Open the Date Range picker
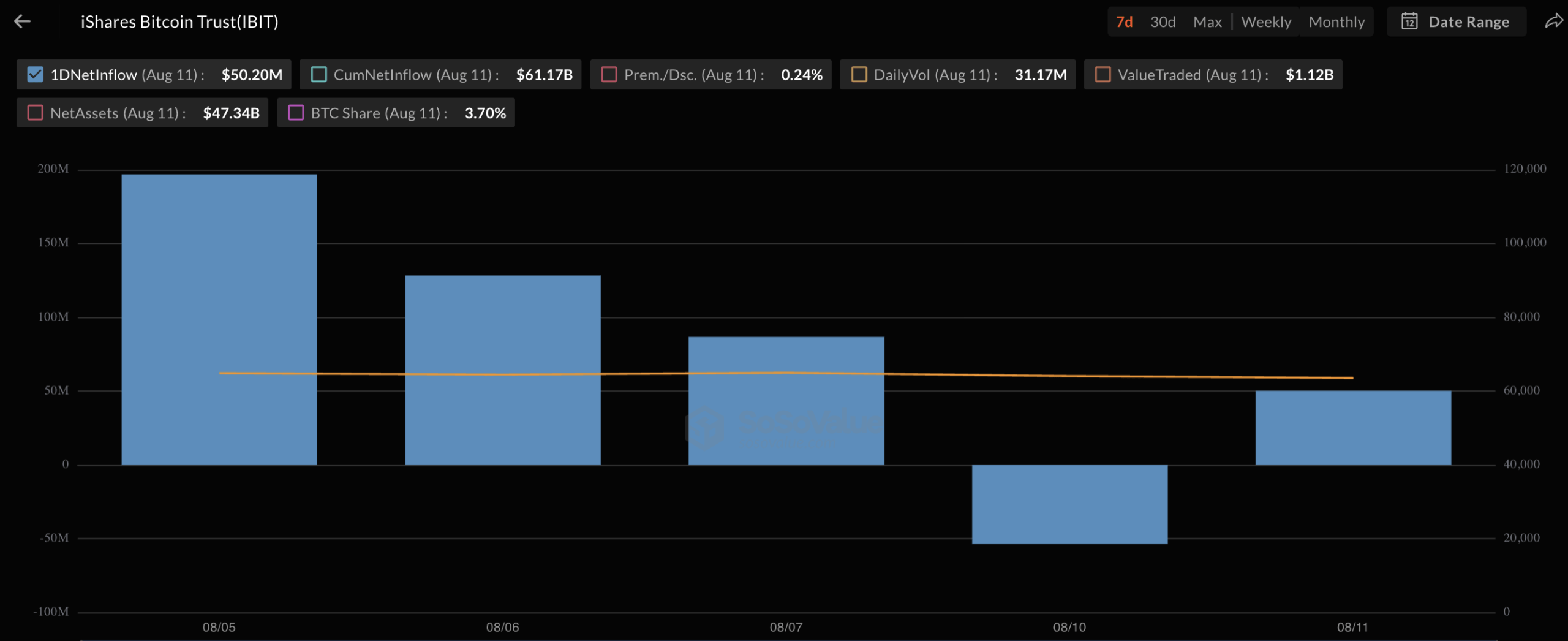This screenshot has width=1568, height=641. coord(1456,22)
